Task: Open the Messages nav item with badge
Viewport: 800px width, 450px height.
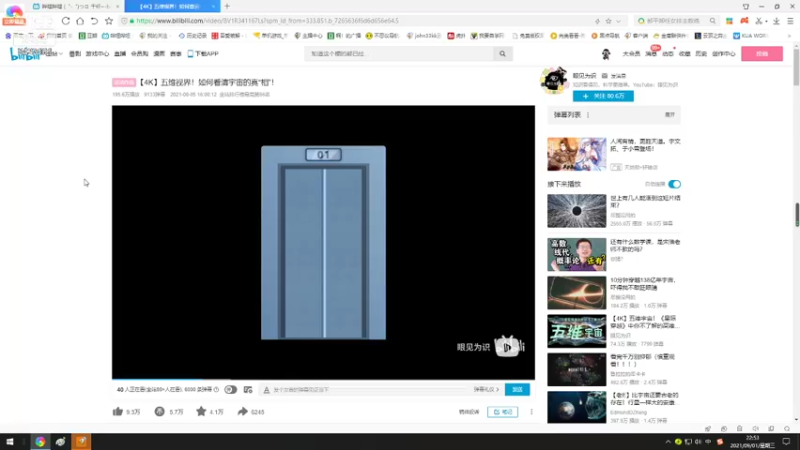Action: (x=651, y=54)
